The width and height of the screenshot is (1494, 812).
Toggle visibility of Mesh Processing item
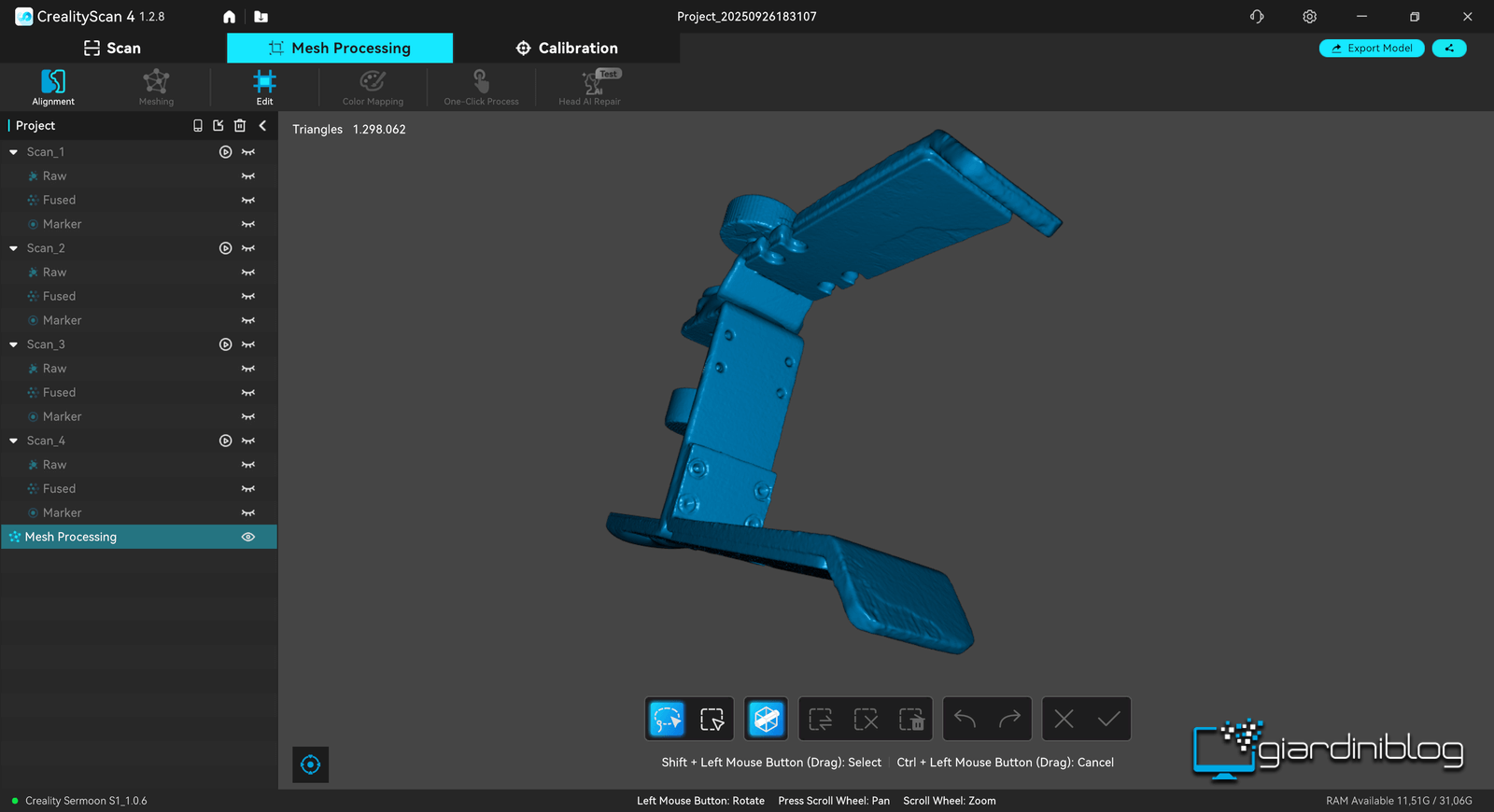[x=248, y=537]
